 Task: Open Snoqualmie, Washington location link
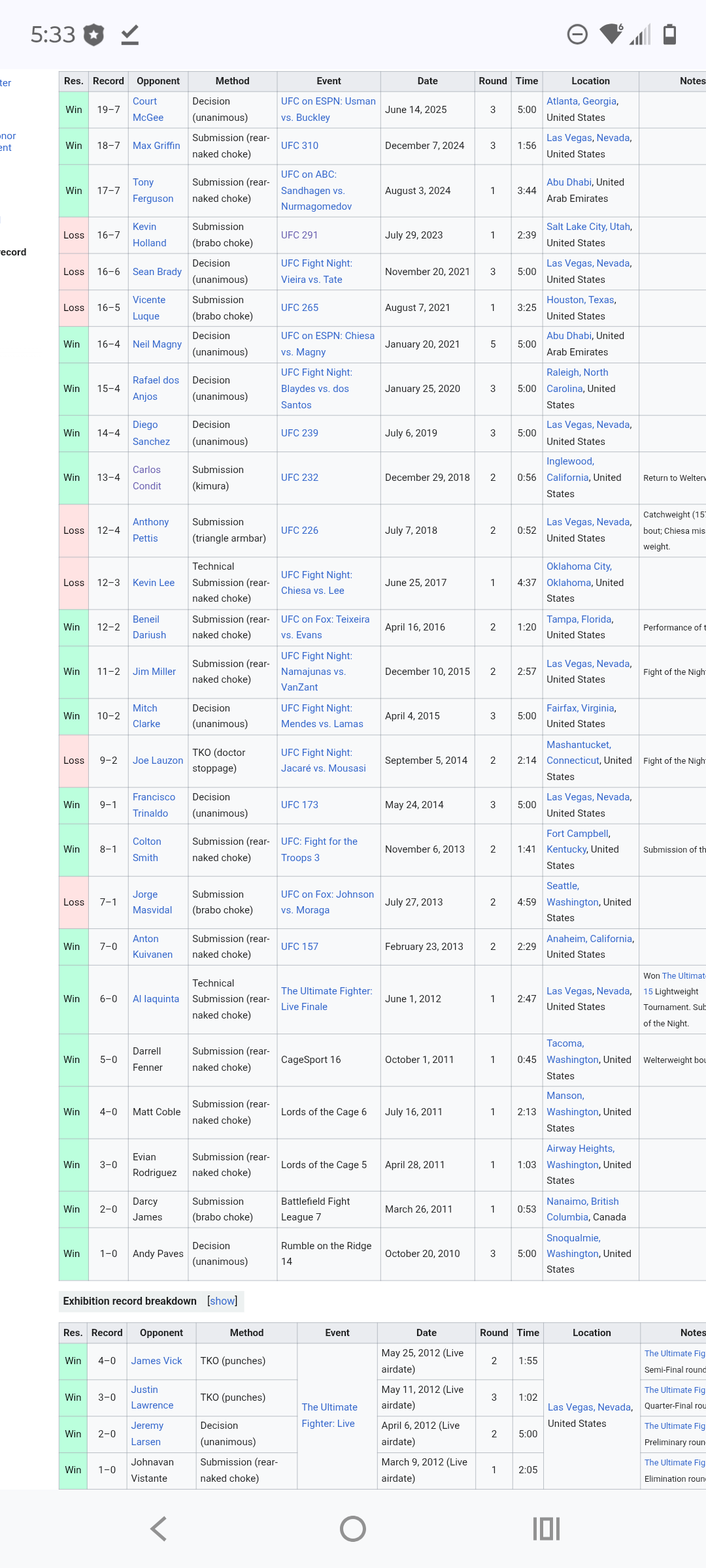click(573, 1246)
